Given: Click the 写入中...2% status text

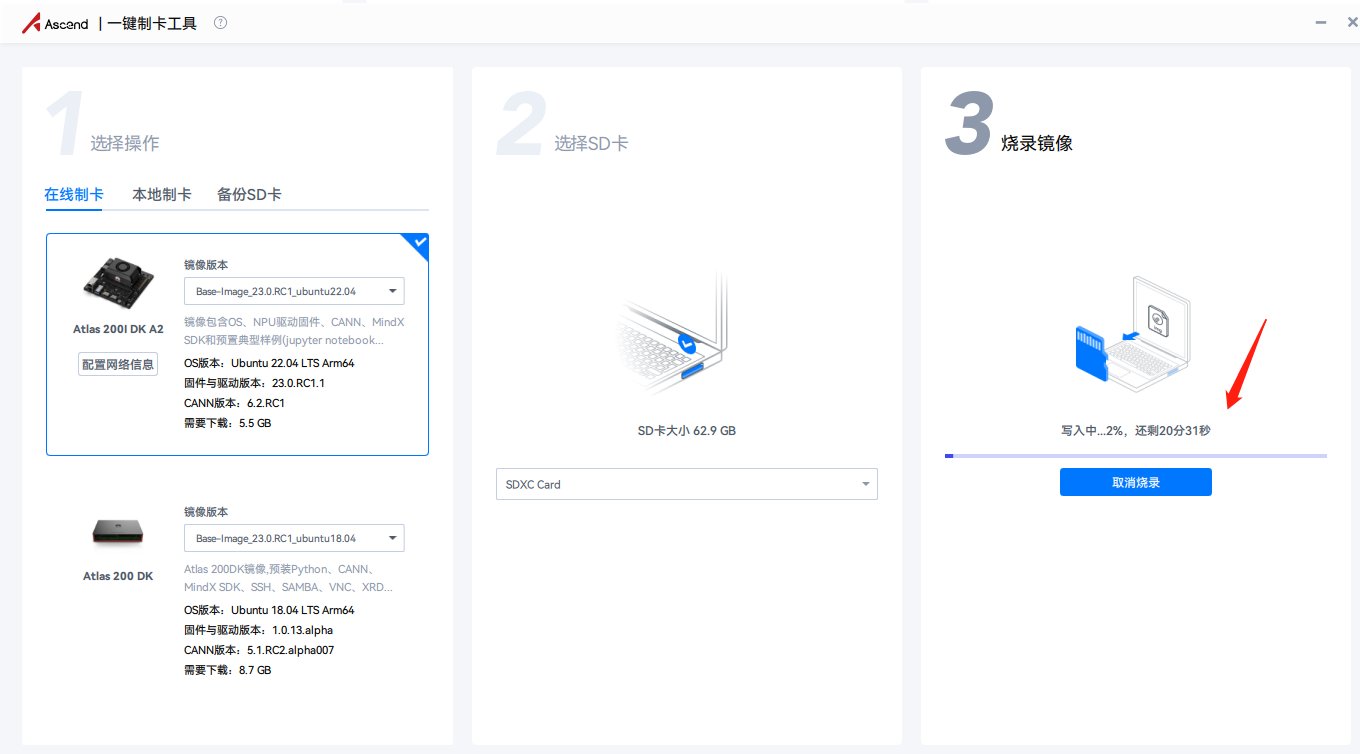Looking at the screenshot, I should tap(1136, 431).
